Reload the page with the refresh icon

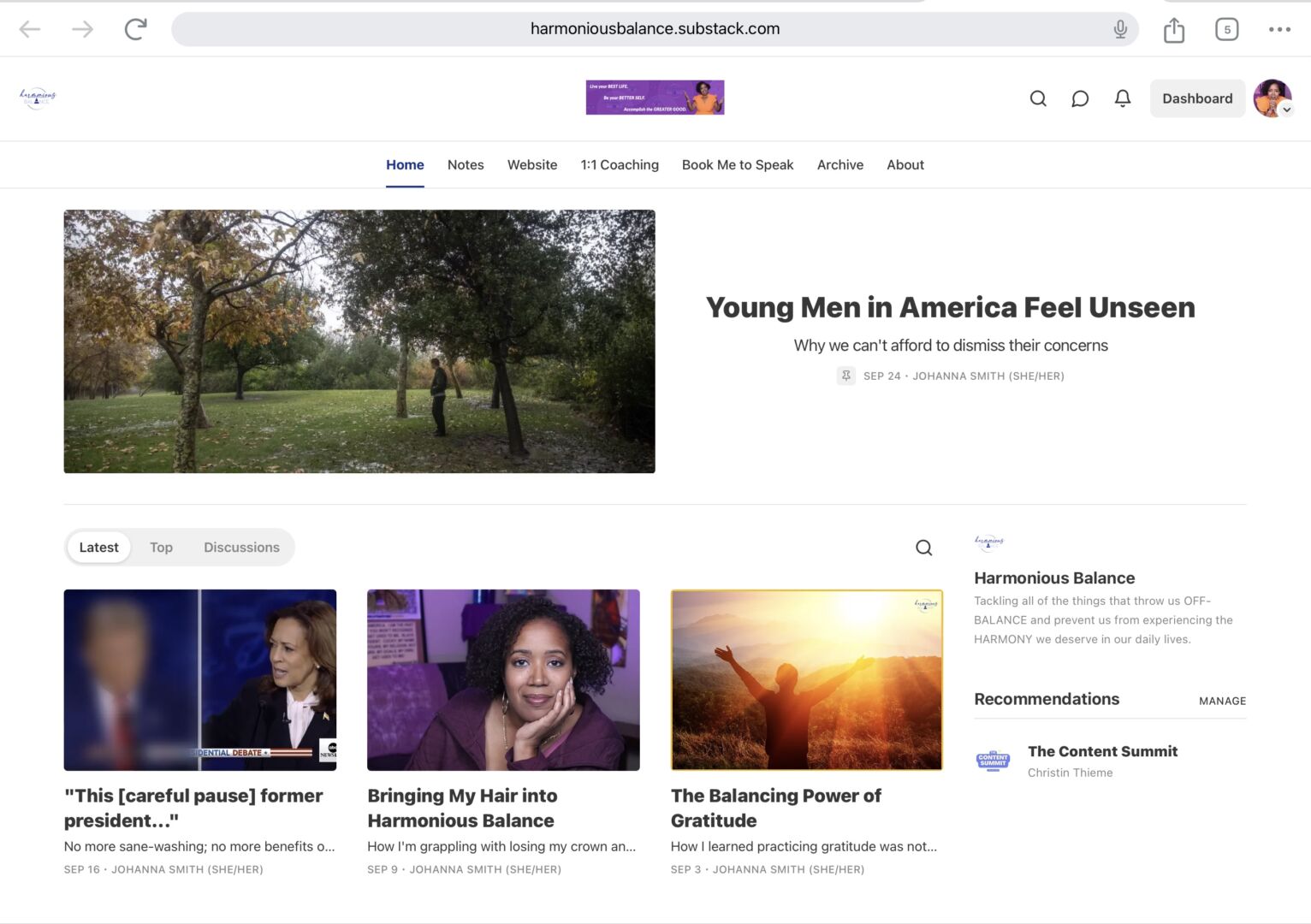pyautogui.click(x=135, y=29)
